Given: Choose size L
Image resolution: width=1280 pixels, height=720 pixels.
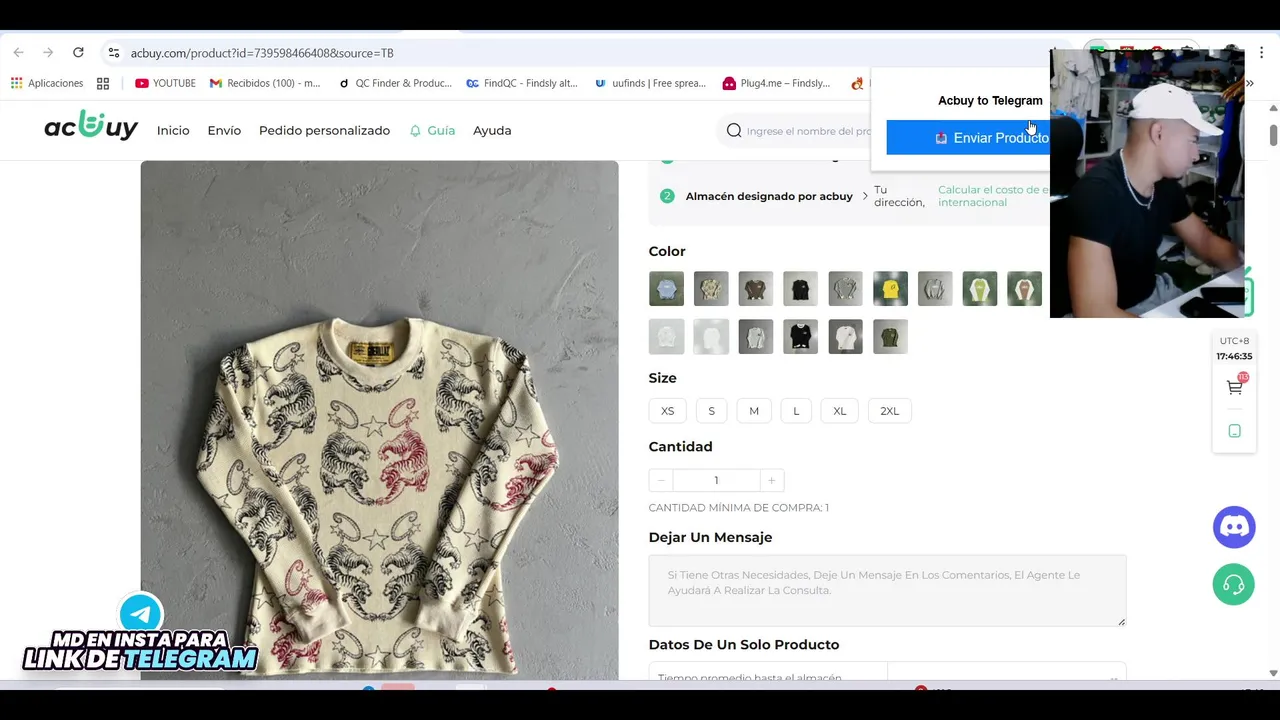Looking at the screenshot, I should [x=796, y=411].
